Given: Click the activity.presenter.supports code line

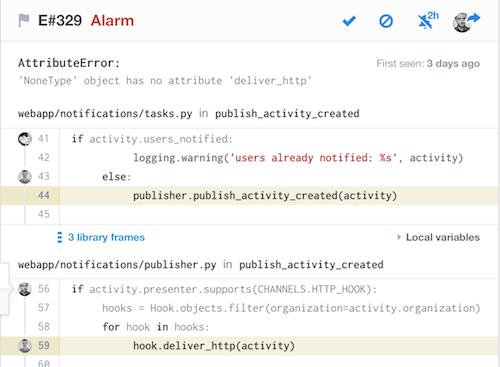Looking at the screenshot, I should tap(224, 289).
